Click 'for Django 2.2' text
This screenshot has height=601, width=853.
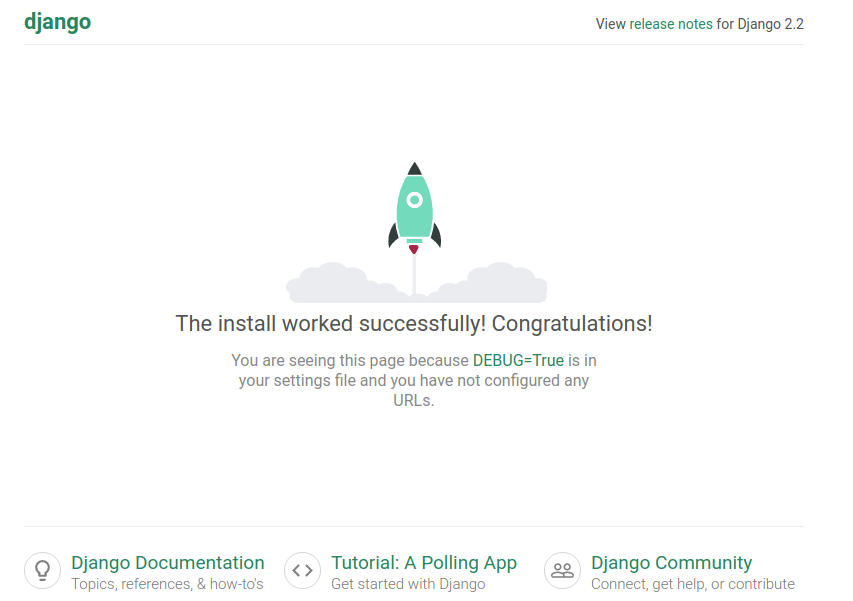760,24
